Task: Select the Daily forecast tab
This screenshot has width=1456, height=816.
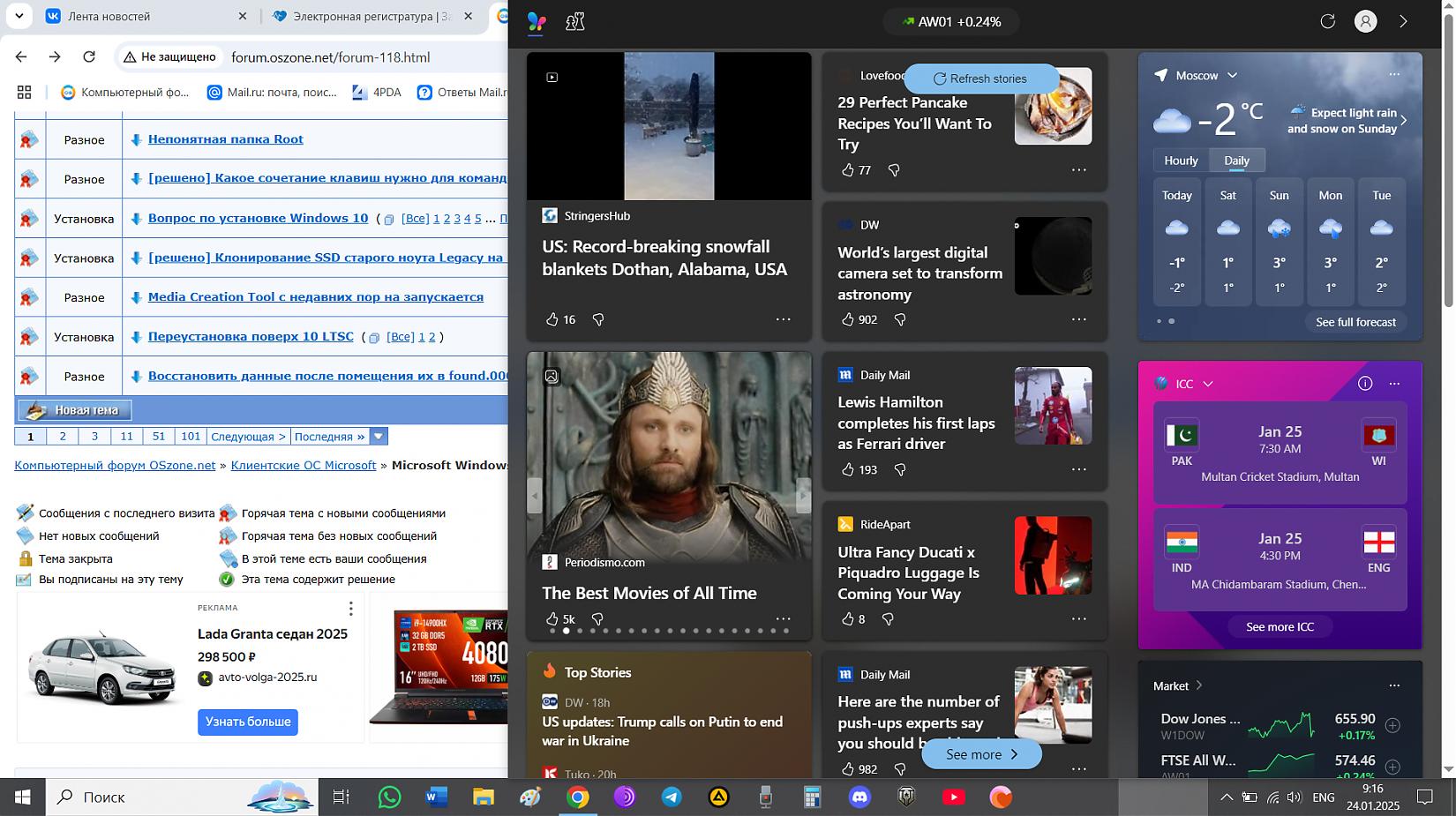Action: click(1236, 161)
